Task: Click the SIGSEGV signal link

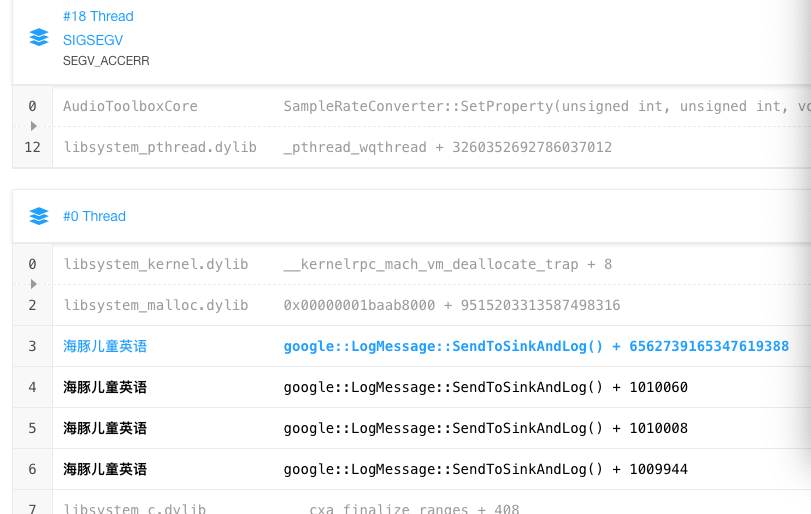Action: point(94,40)
